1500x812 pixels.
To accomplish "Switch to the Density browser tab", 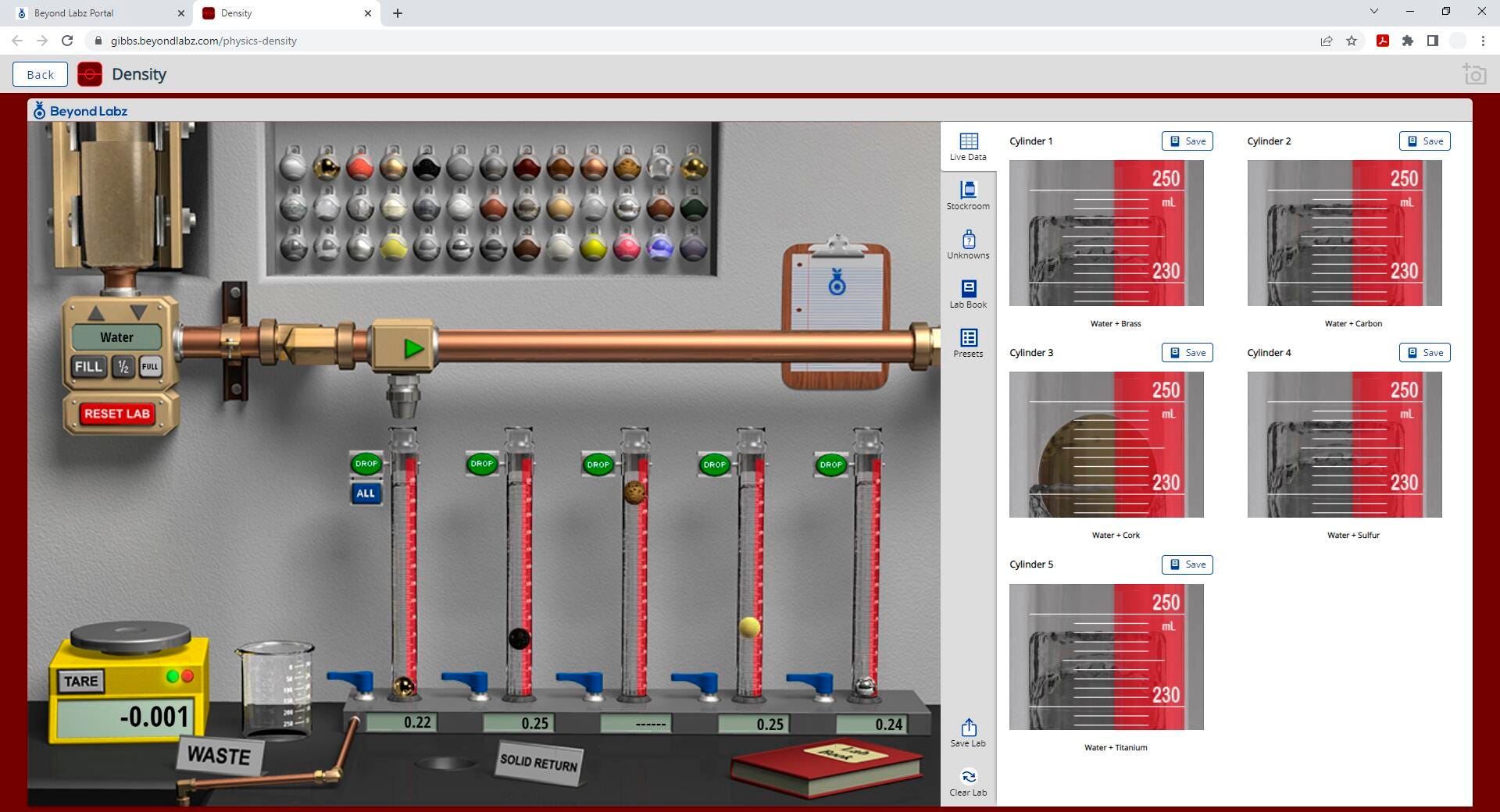I will tap(285, 13).
